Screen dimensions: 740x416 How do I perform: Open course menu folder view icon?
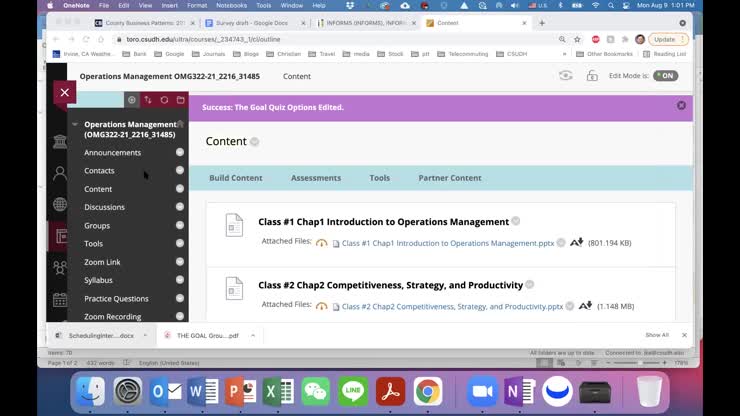pos(180,100)
